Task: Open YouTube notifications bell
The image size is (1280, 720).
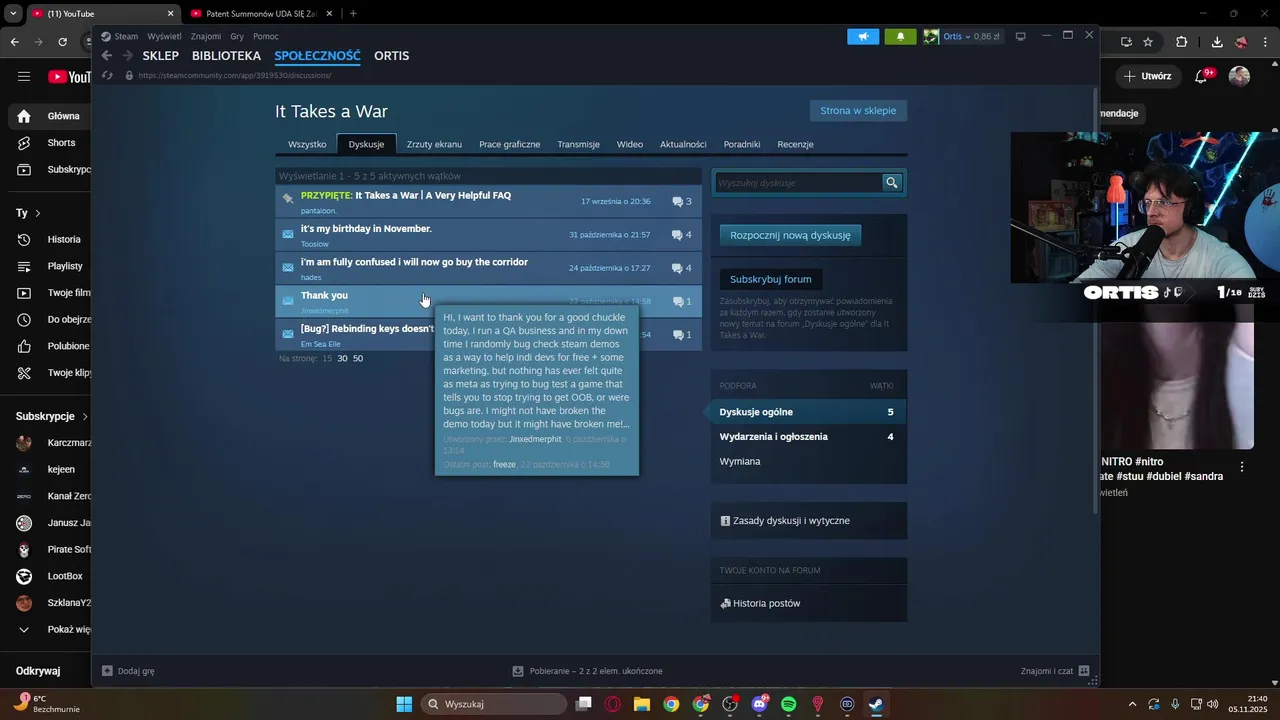Action: [x=1203, y=76]
